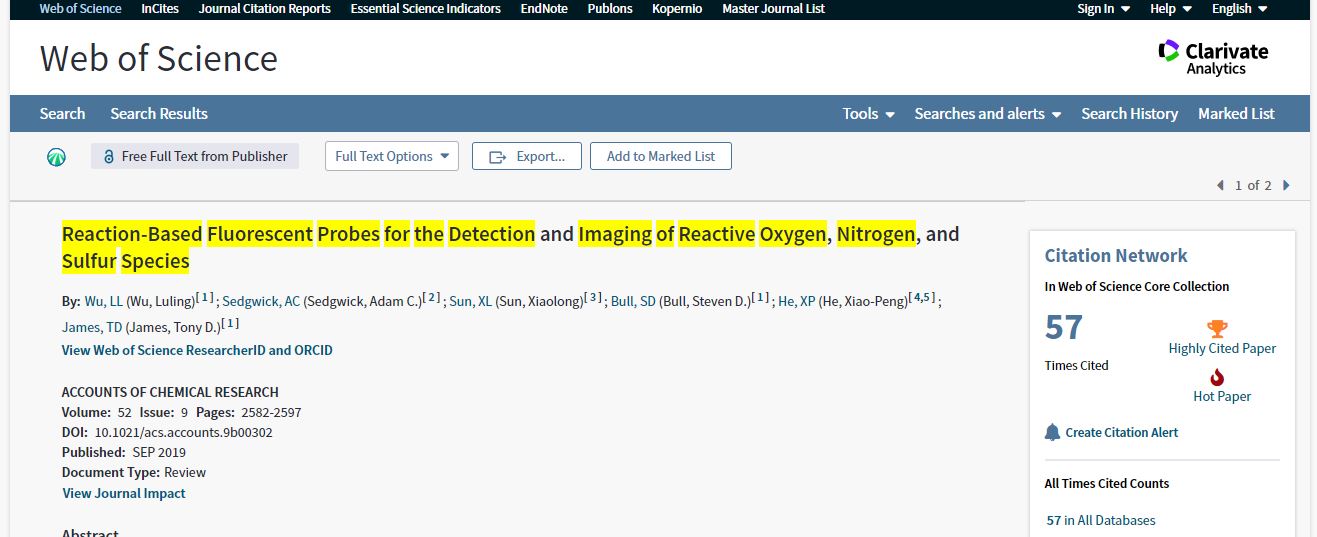Go to previous record arrow
Screen dimensions: 1317x537
1220,185
